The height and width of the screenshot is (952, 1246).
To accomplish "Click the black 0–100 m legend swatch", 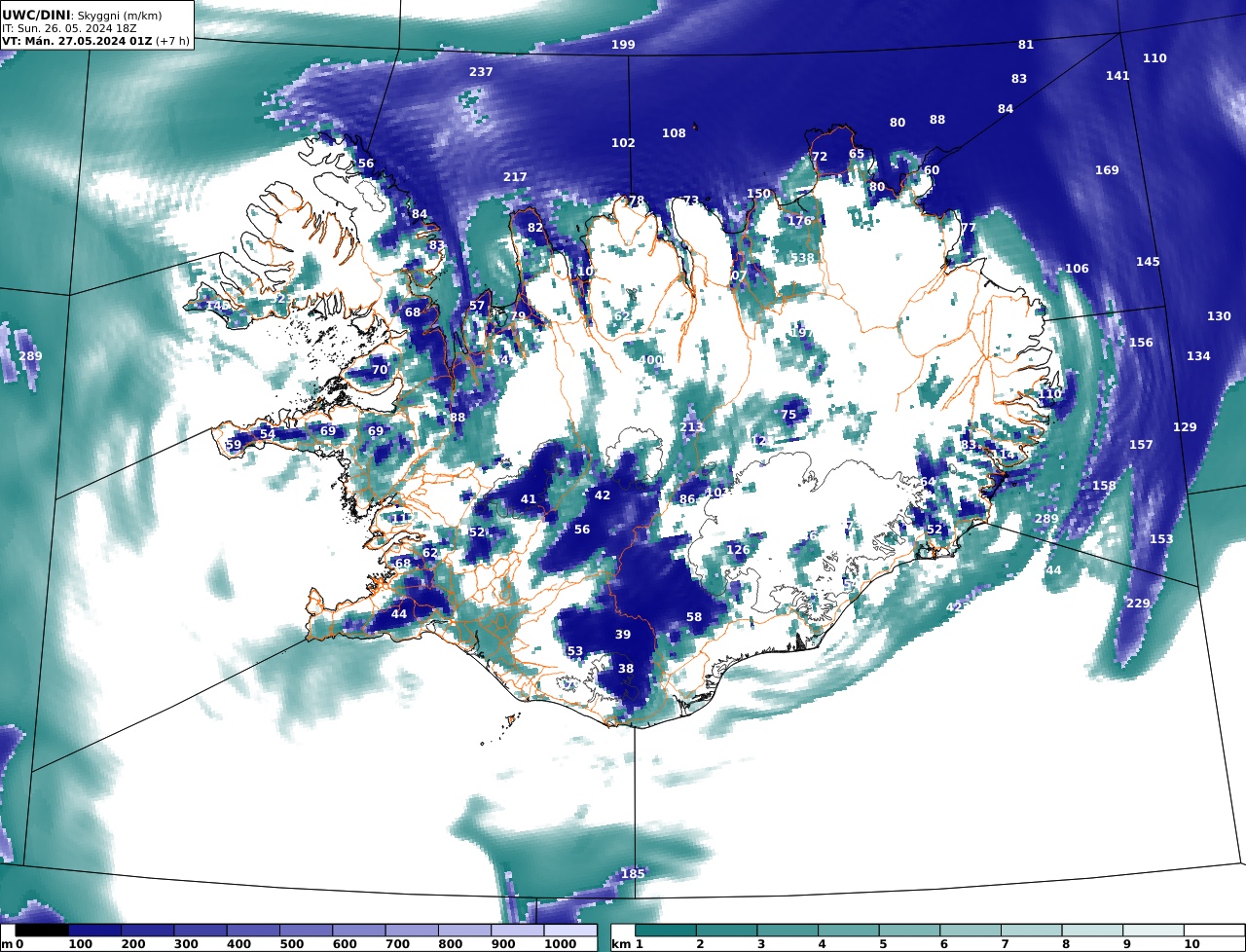I will click(x=43, y=931).
